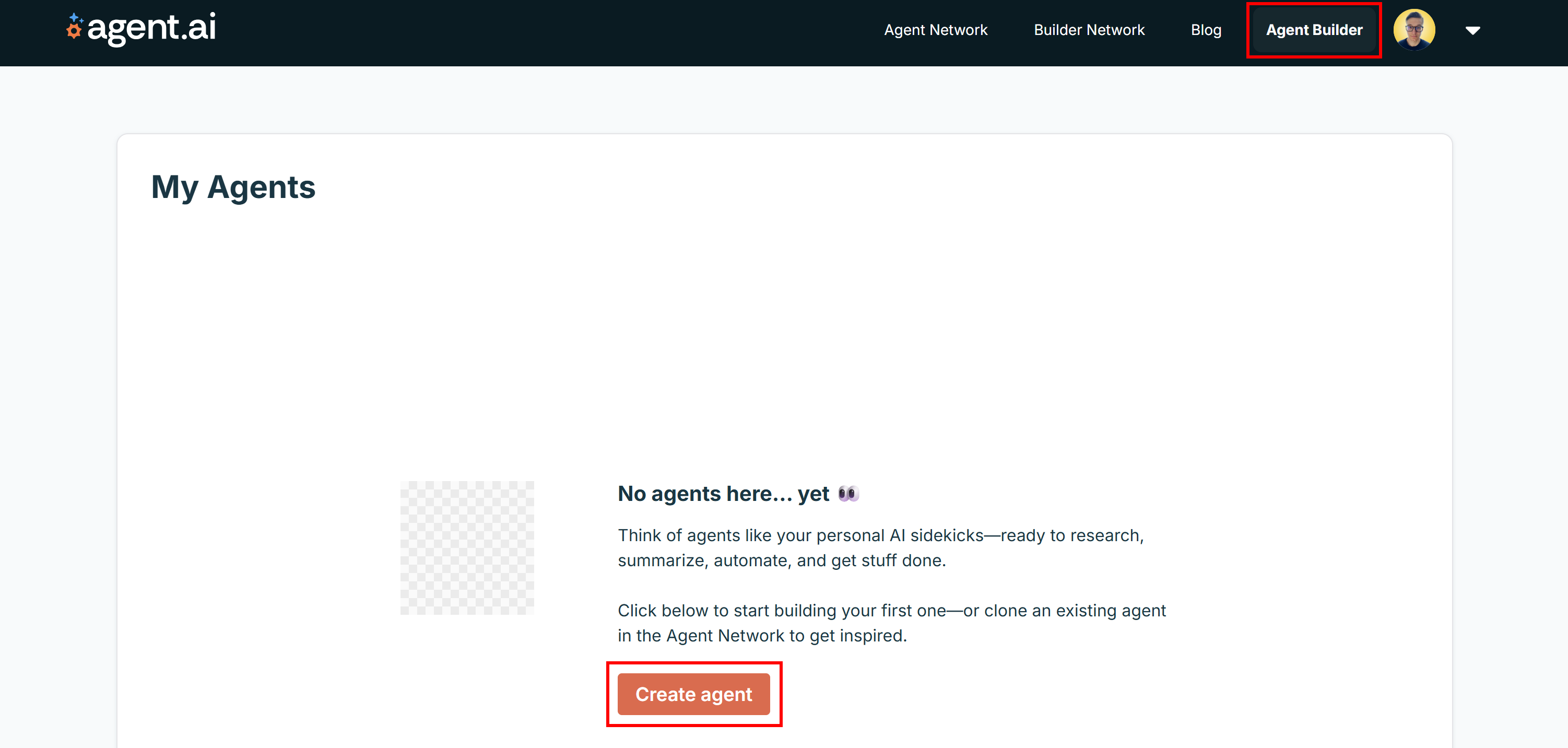Click the agent.ai gear-and-sparkles logo icon
Viewport: 1568px width, 748px height.
tap(74, 28)
